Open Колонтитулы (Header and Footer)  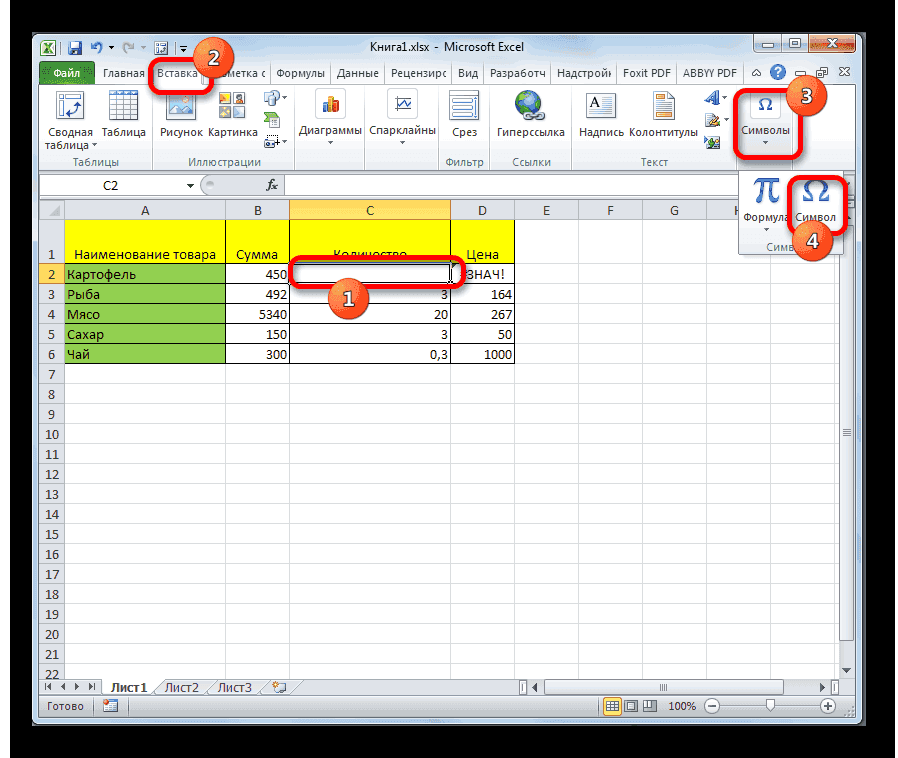[x=662, y=115]
